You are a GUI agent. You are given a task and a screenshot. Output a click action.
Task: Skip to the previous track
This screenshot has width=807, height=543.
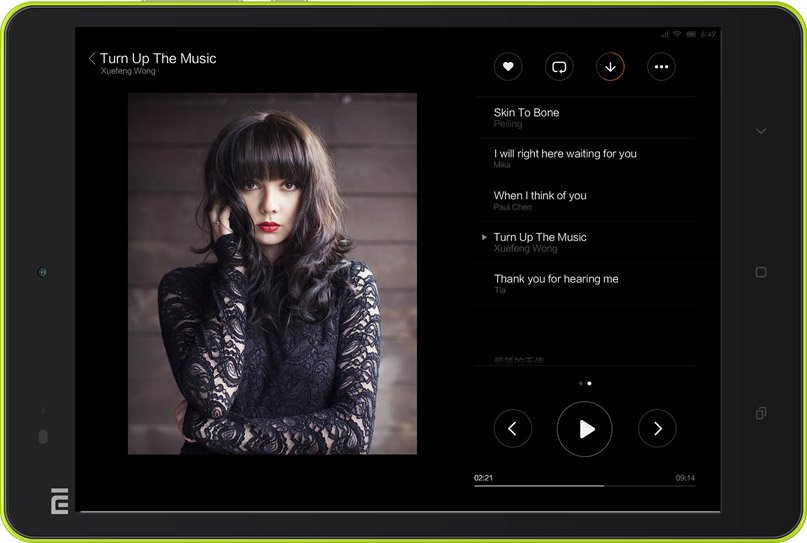coord(512,429)
